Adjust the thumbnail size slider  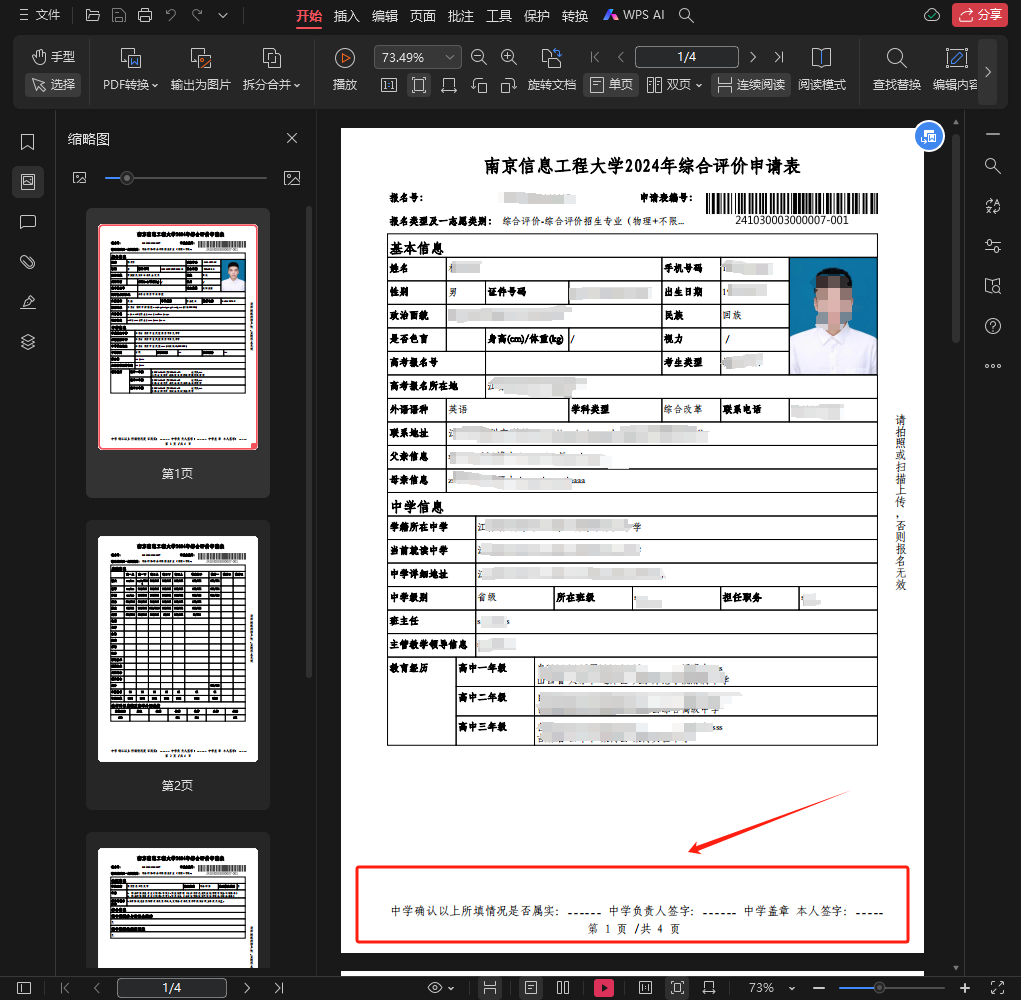127,178
